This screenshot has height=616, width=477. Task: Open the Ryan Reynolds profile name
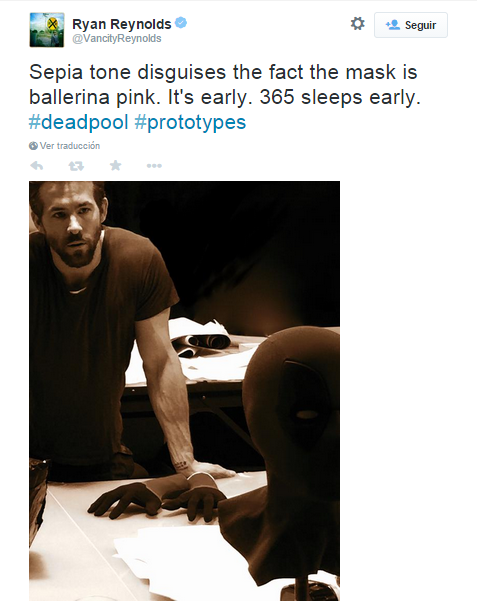pos(122,24)
